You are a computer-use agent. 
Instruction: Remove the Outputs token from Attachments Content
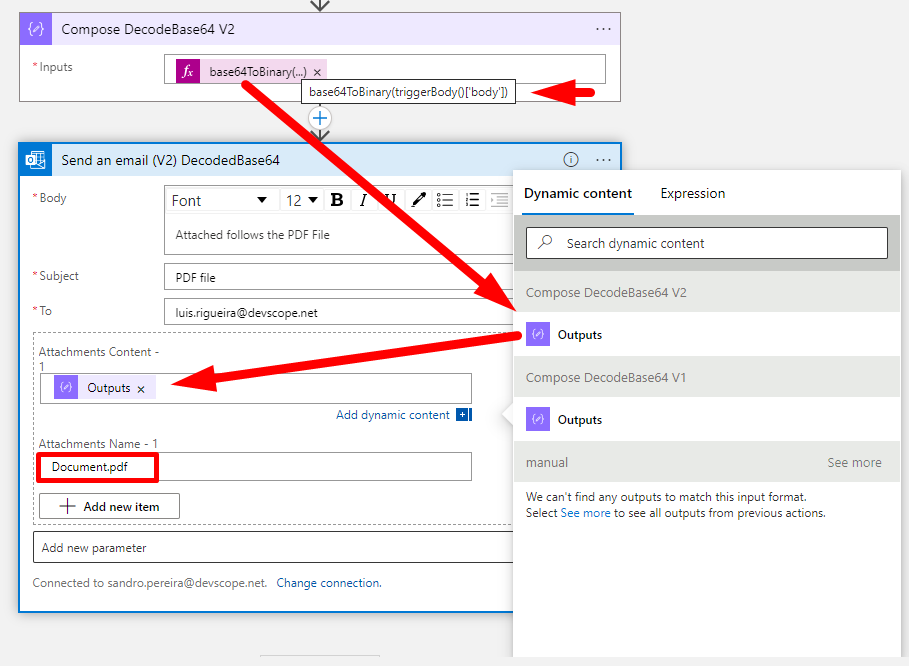coord(141,389)
